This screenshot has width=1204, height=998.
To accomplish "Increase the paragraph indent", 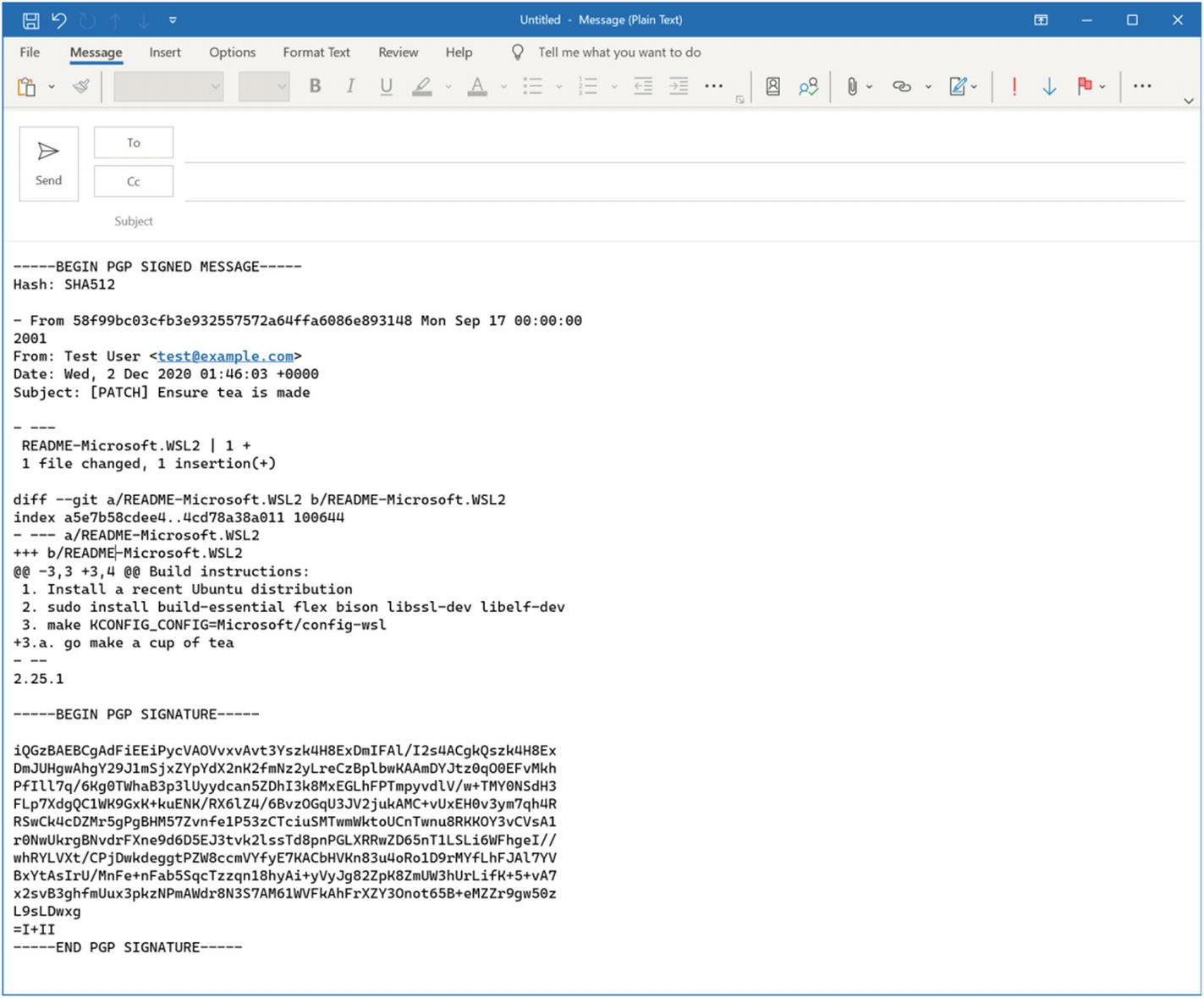I will pyautogui.click(x=679, y=86).
